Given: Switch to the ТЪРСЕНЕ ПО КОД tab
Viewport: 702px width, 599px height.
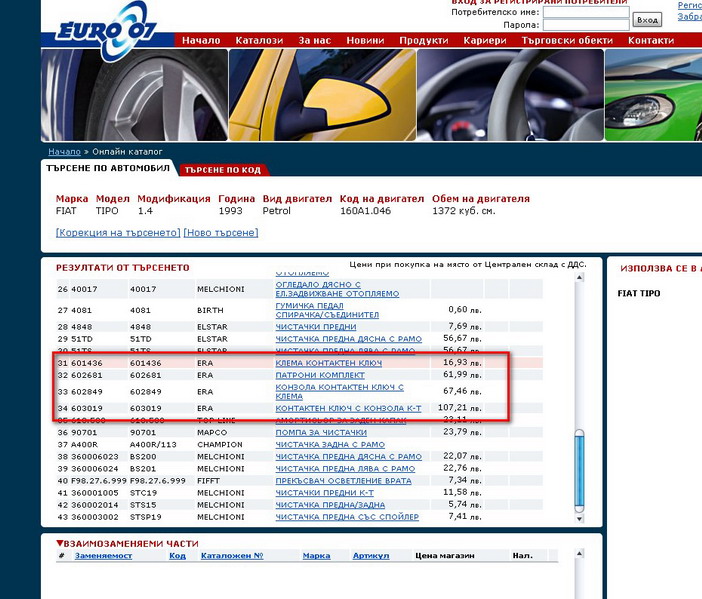Looking at the screenshot, I should (x=223, y=170).
